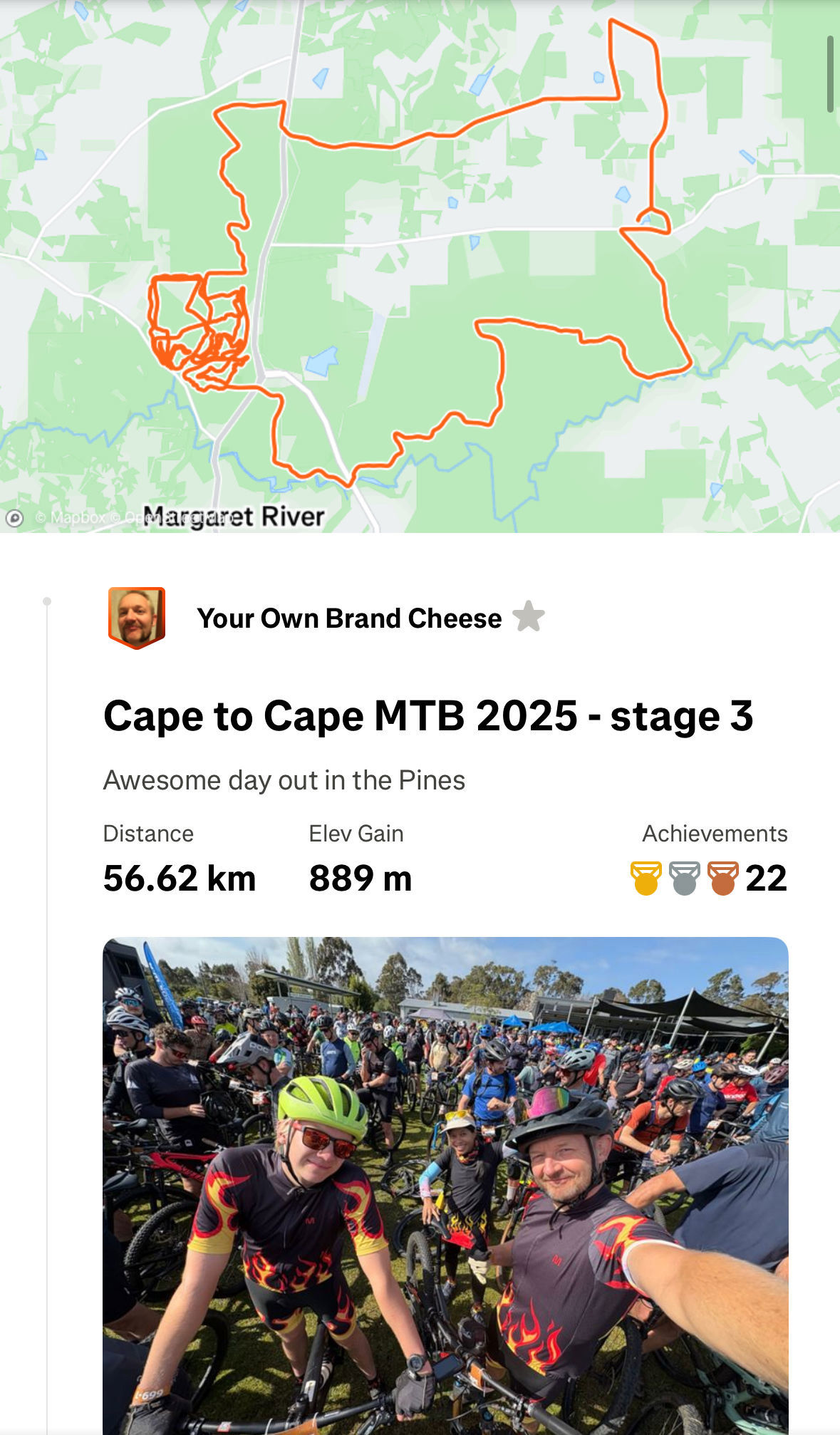
Task: Click description 'Awesome day out in the Pines'
Action: coord(284,780)
